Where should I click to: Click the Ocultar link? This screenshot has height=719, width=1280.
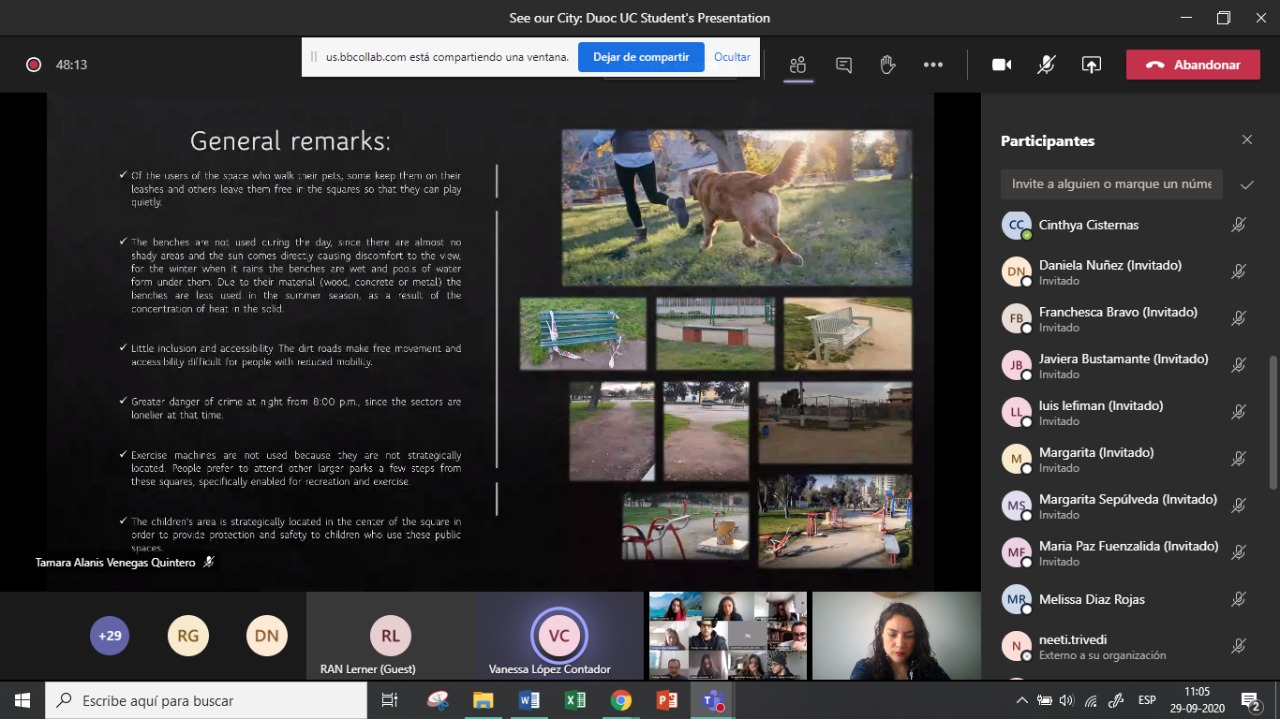(x=732, y=57)
